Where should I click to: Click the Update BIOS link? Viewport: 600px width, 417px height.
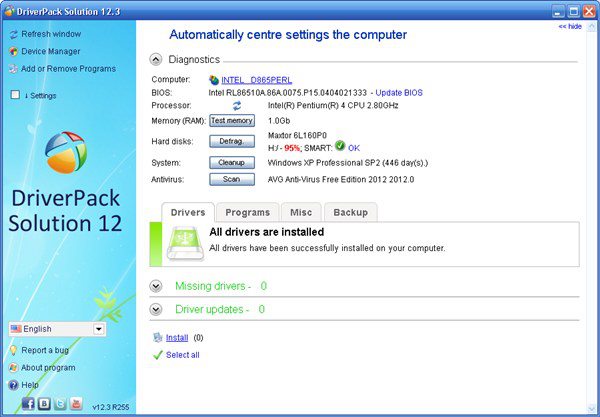point(399,93)
